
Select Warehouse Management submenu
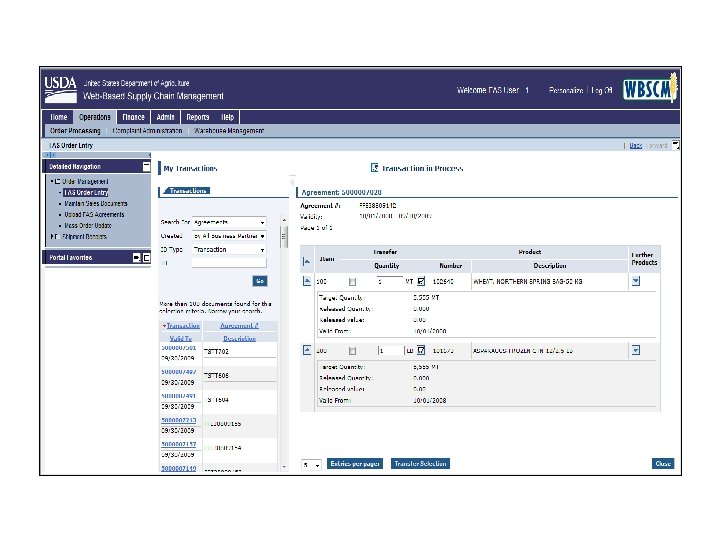coord(229,131)
